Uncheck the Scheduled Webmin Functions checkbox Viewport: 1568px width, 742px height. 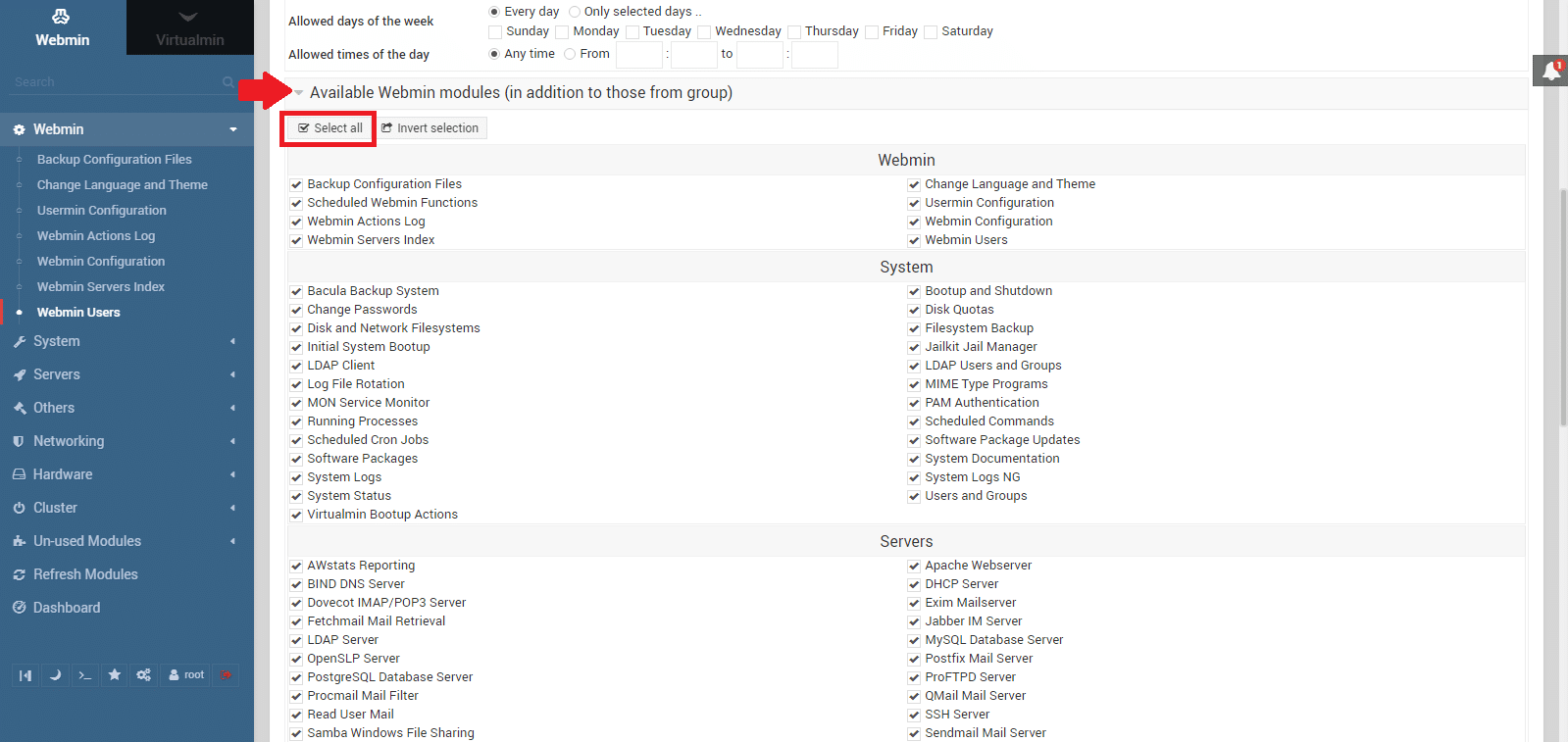[x=296, y=203]
